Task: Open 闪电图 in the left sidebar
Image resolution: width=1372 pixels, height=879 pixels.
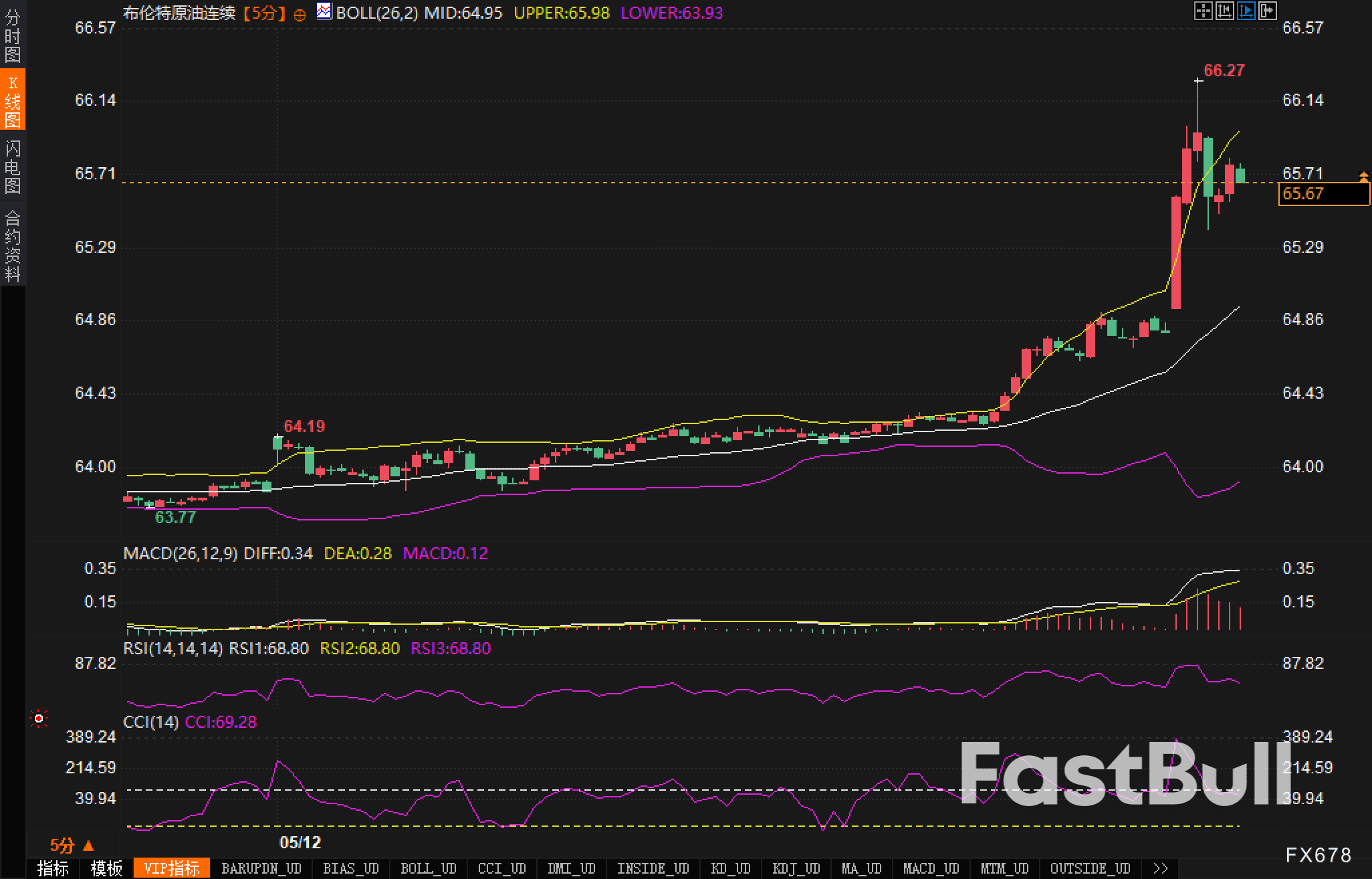Action: coord(13,167)
